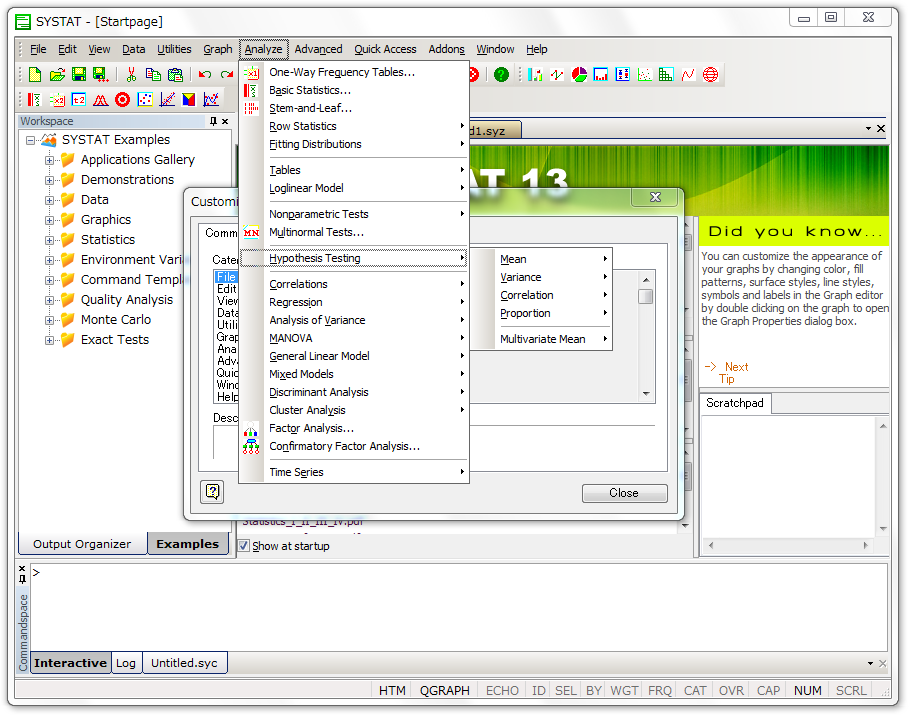Click the dotted cluster analysis icon
Viewport: 909px width, 715px height.
coord(145,100)
